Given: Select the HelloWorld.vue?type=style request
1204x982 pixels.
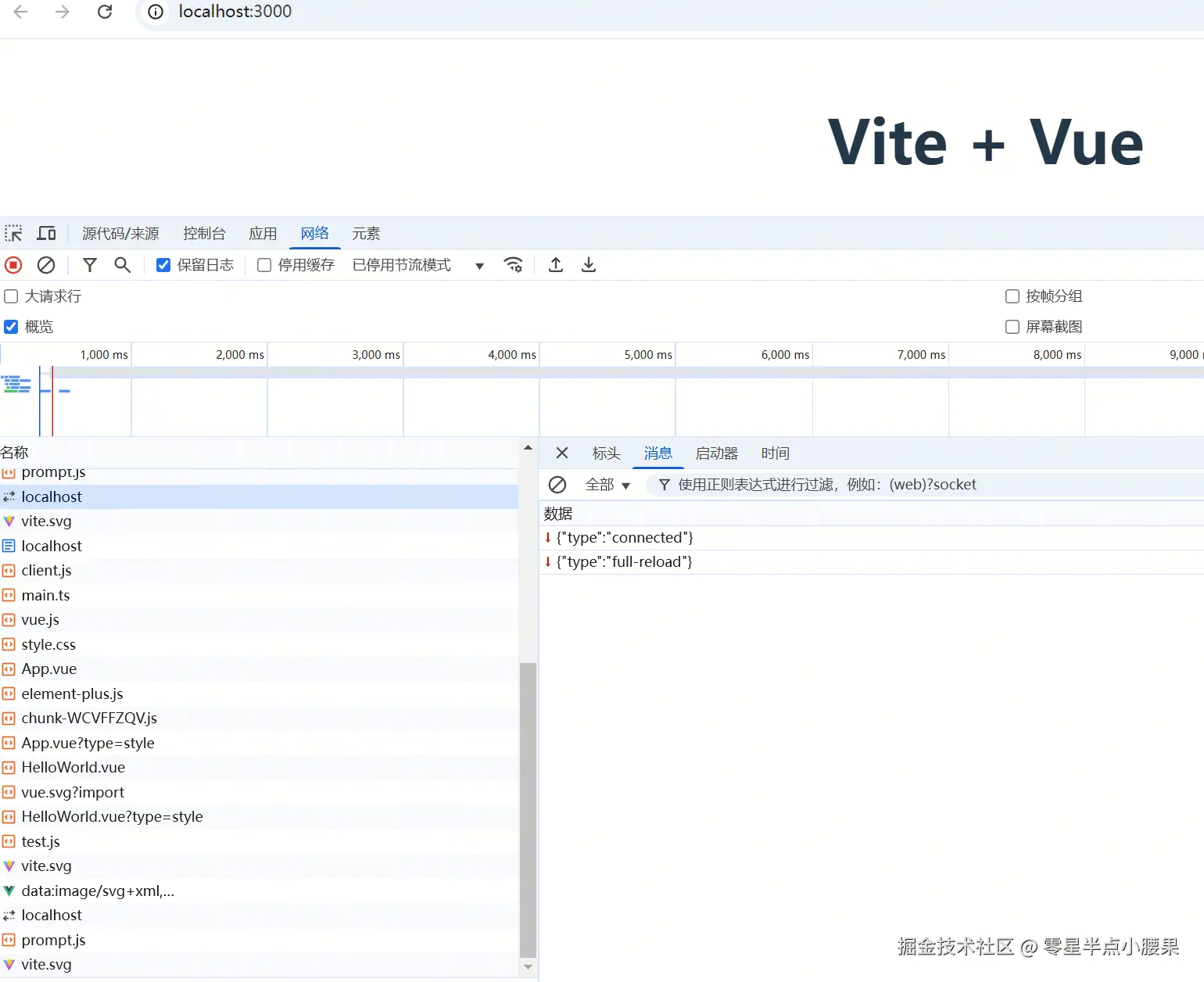Looking at the screenshot, I should [x=259, y=817].
